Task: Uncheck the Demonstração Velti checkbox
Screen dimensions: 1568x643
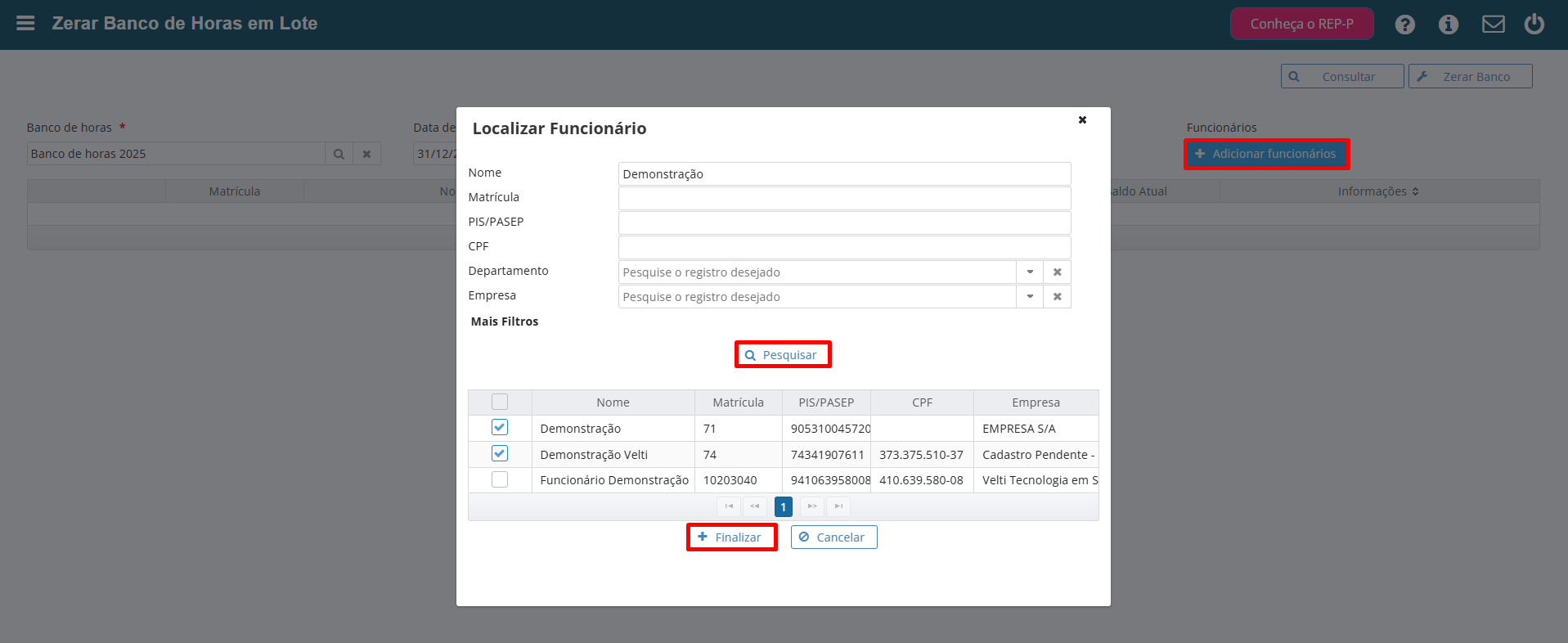Action: (500, 453)
